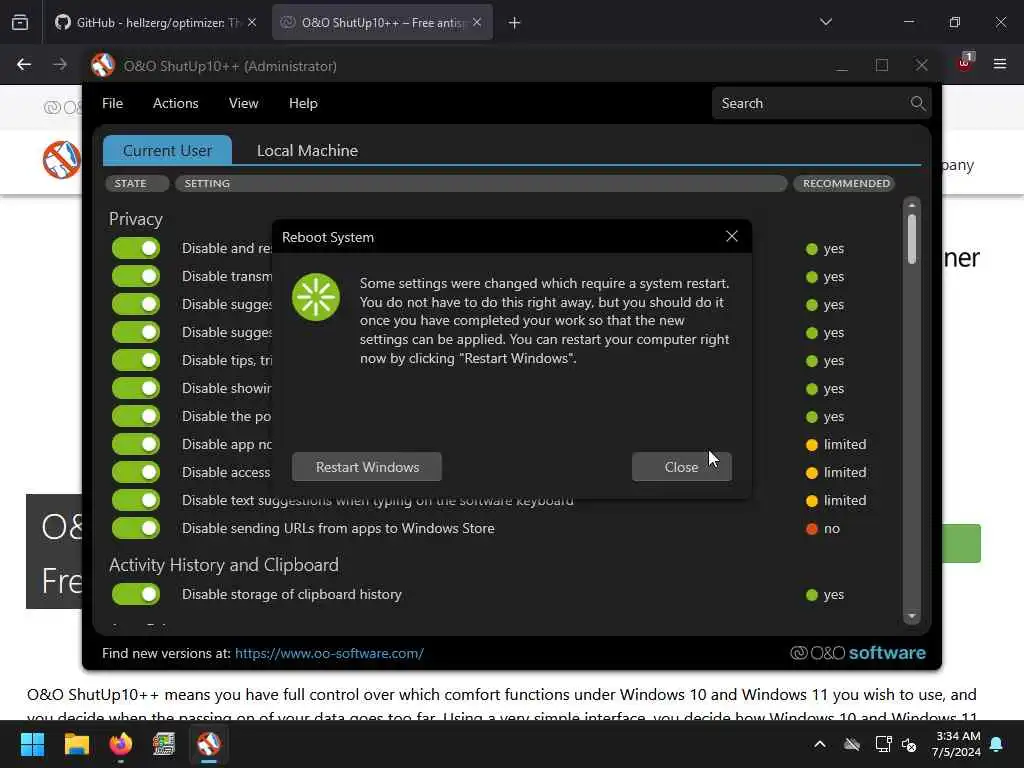Open the Help menu
1024x768 pixels.
(x=303, y=103)
